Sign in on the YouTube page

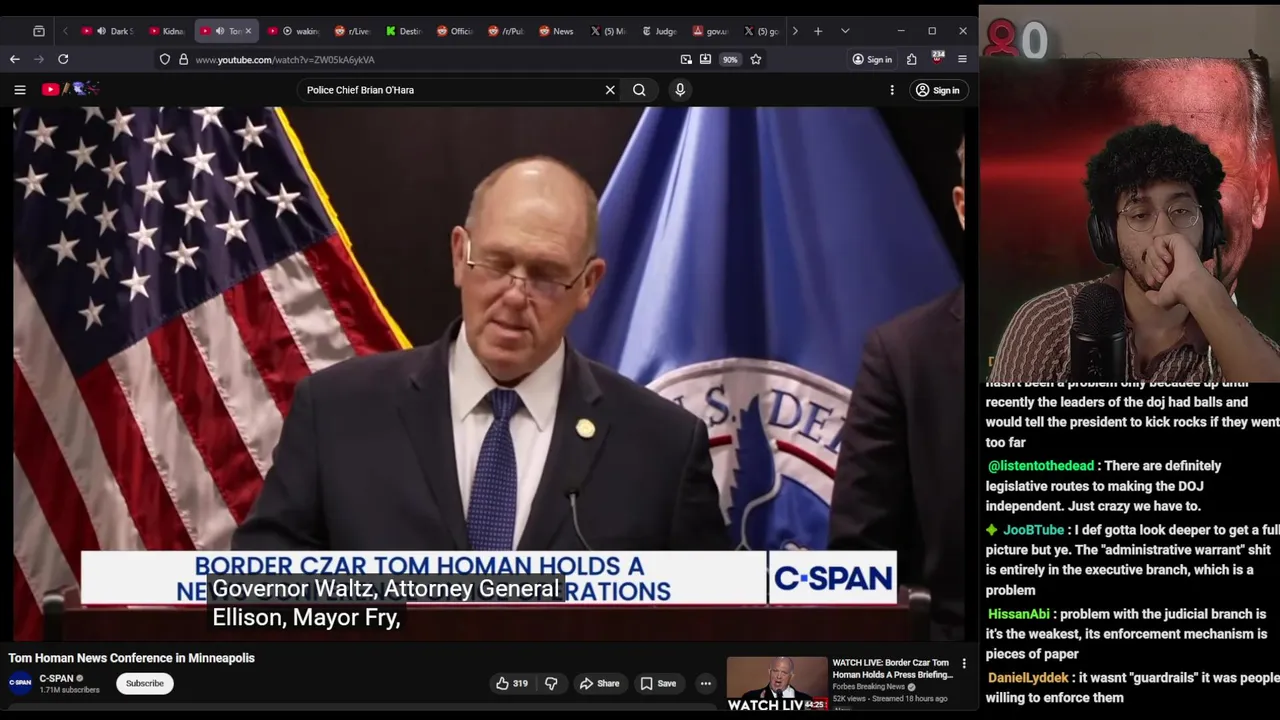click(x=937, y=90)
